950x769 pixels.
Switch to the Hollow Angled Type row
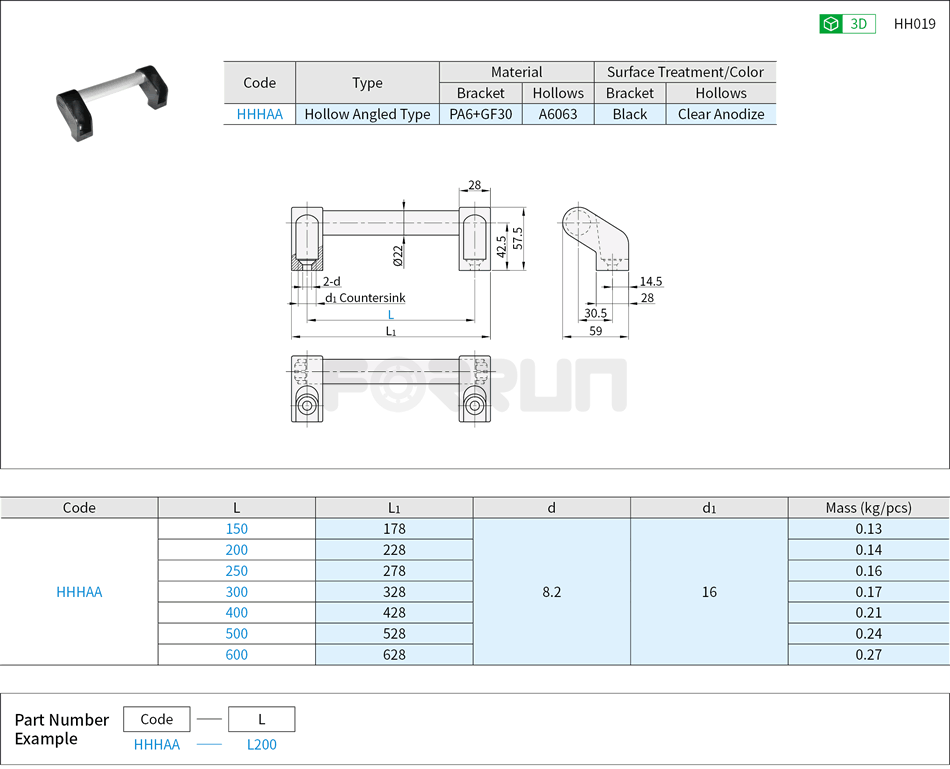tap(367, 114)
